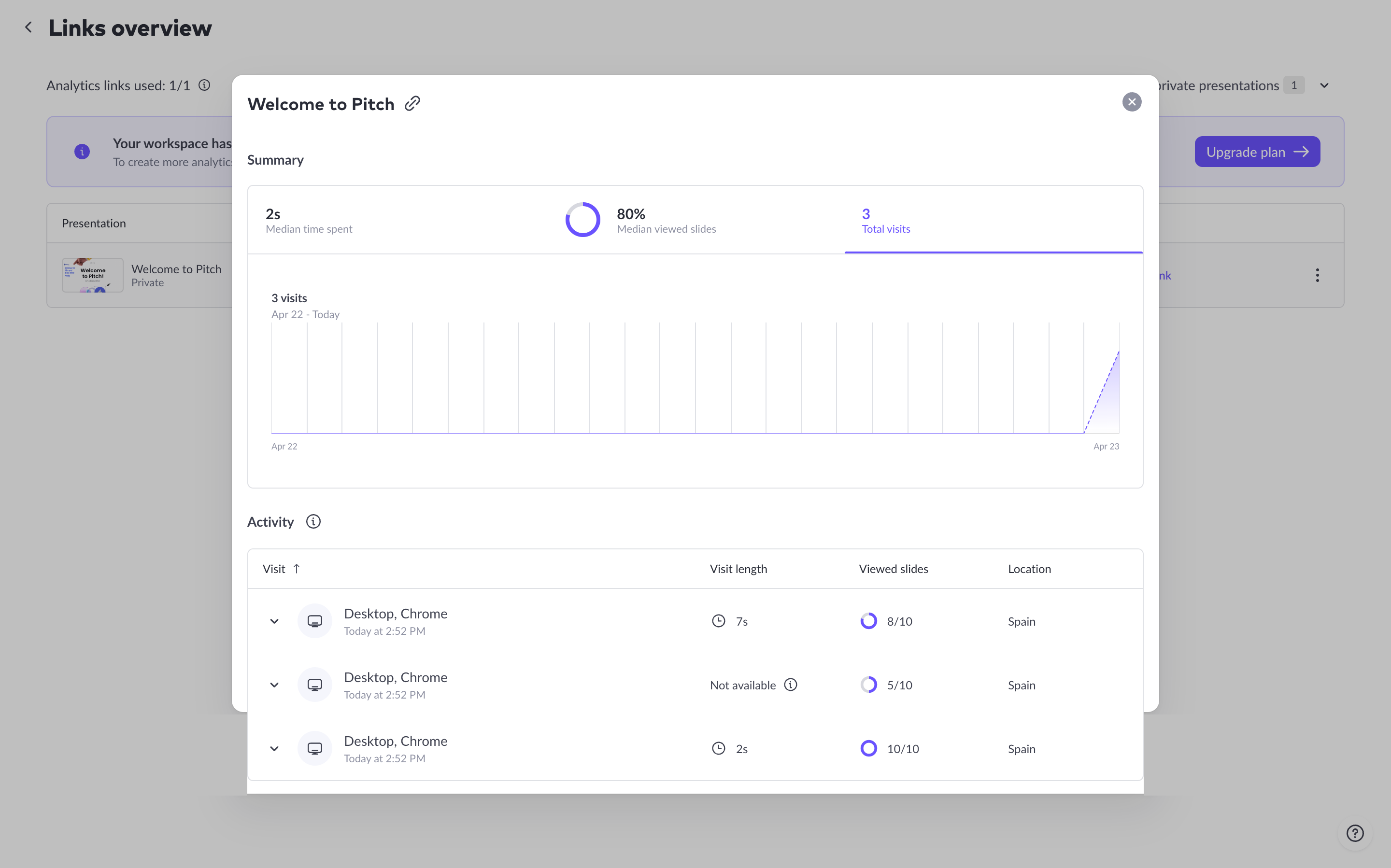Select the Median viewed slides tab

[x=695, y=220]
